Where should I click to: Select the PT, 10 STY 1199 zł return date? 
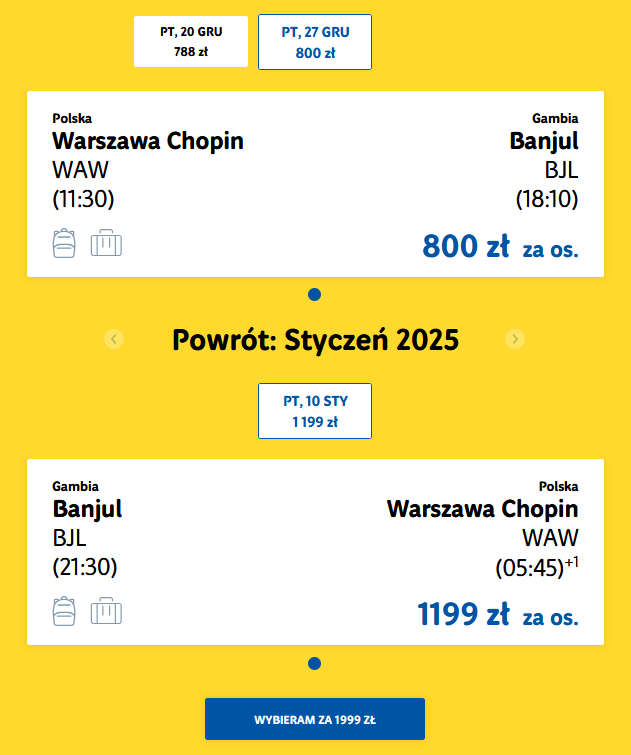pos(315,411)
